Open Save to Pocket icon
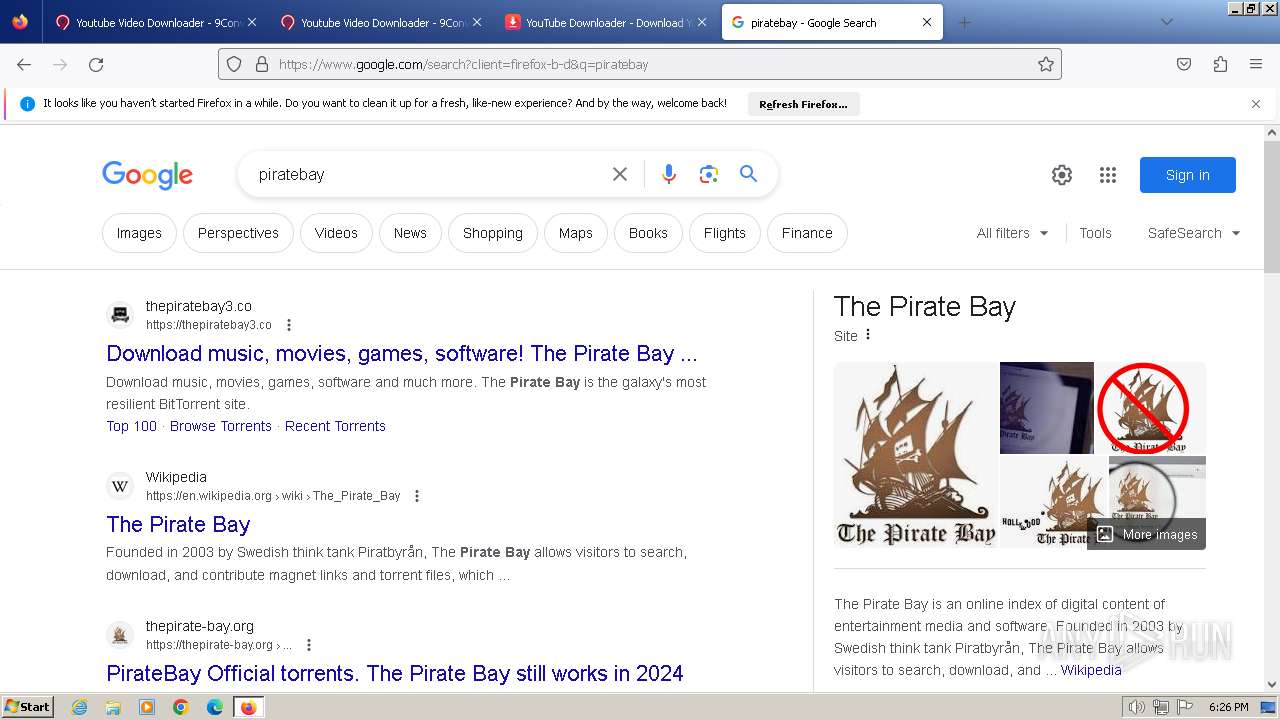 point(1184,64)
